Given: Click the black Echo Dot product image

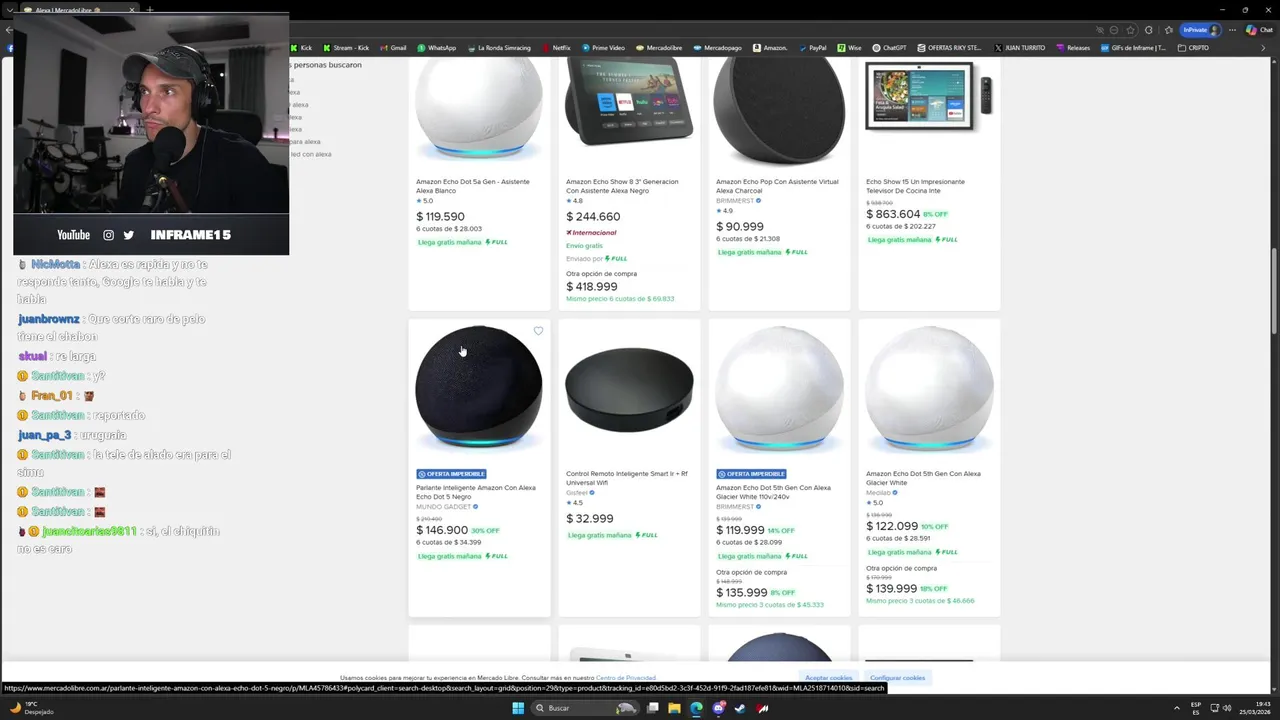Looking at the screenshot, I should point(479,388).
